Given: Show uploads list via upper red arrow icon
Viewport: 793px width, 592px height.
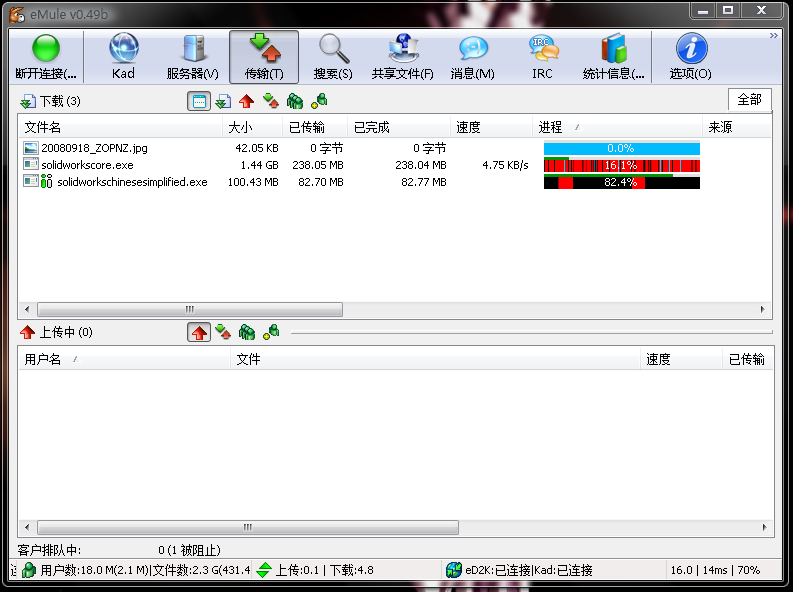Looking at the screenshot, I should (246, 101).
